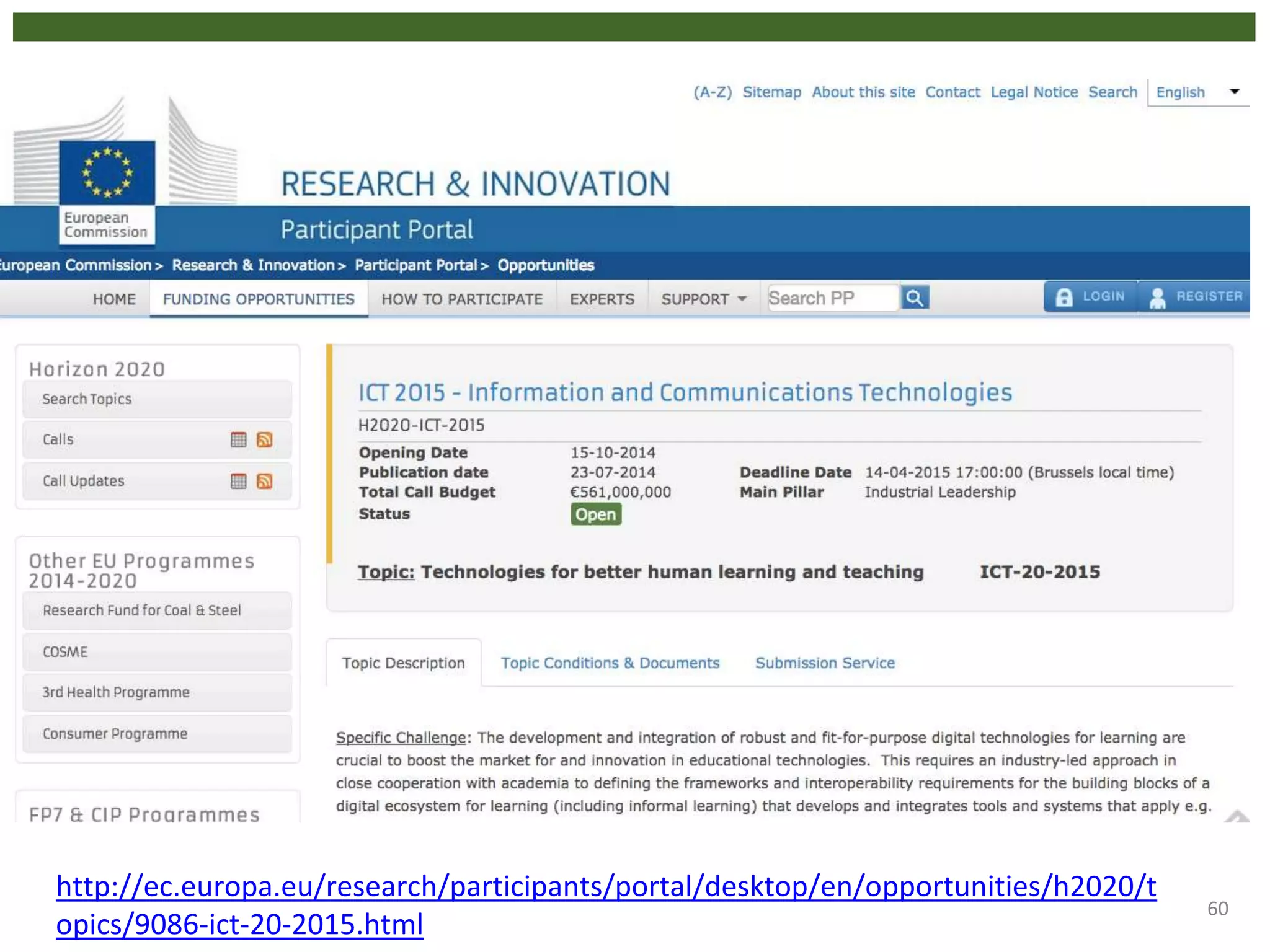Screen dimensions: 1270x952
Task: Open the Sitemap link
Action: coord(772,92)
